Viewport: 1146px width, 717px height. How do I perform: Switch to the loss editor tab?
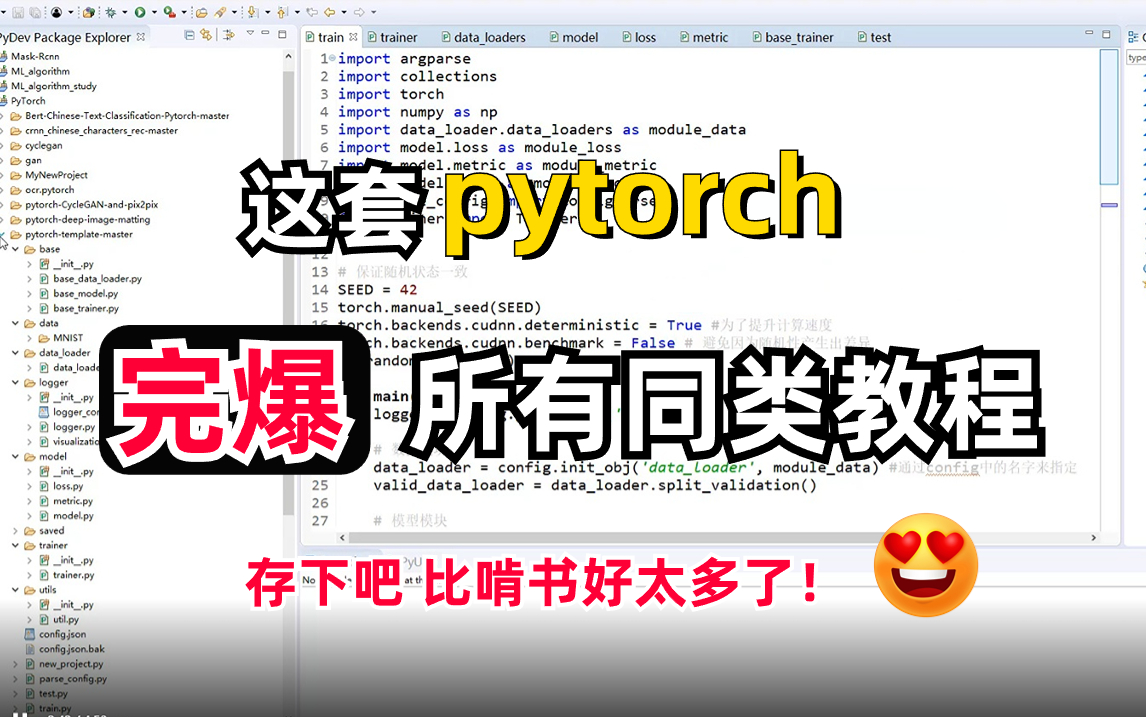click(x=638, y=37)
